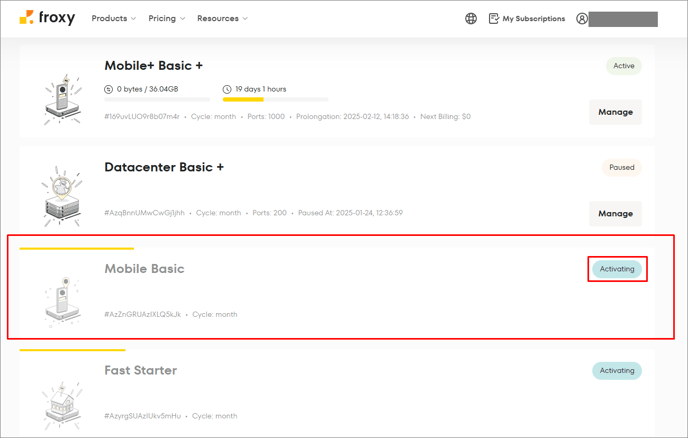Click the My Subscriptions checklist icon
688x438 pixels.
(494, 18)
